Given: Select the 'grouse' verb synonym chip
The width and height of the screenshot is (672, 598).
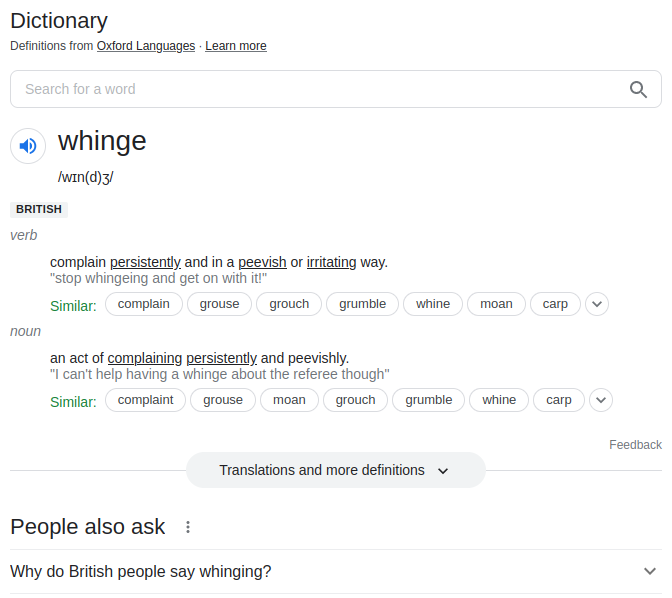Looking at the screenshot, I should click(x=220, y=304).
